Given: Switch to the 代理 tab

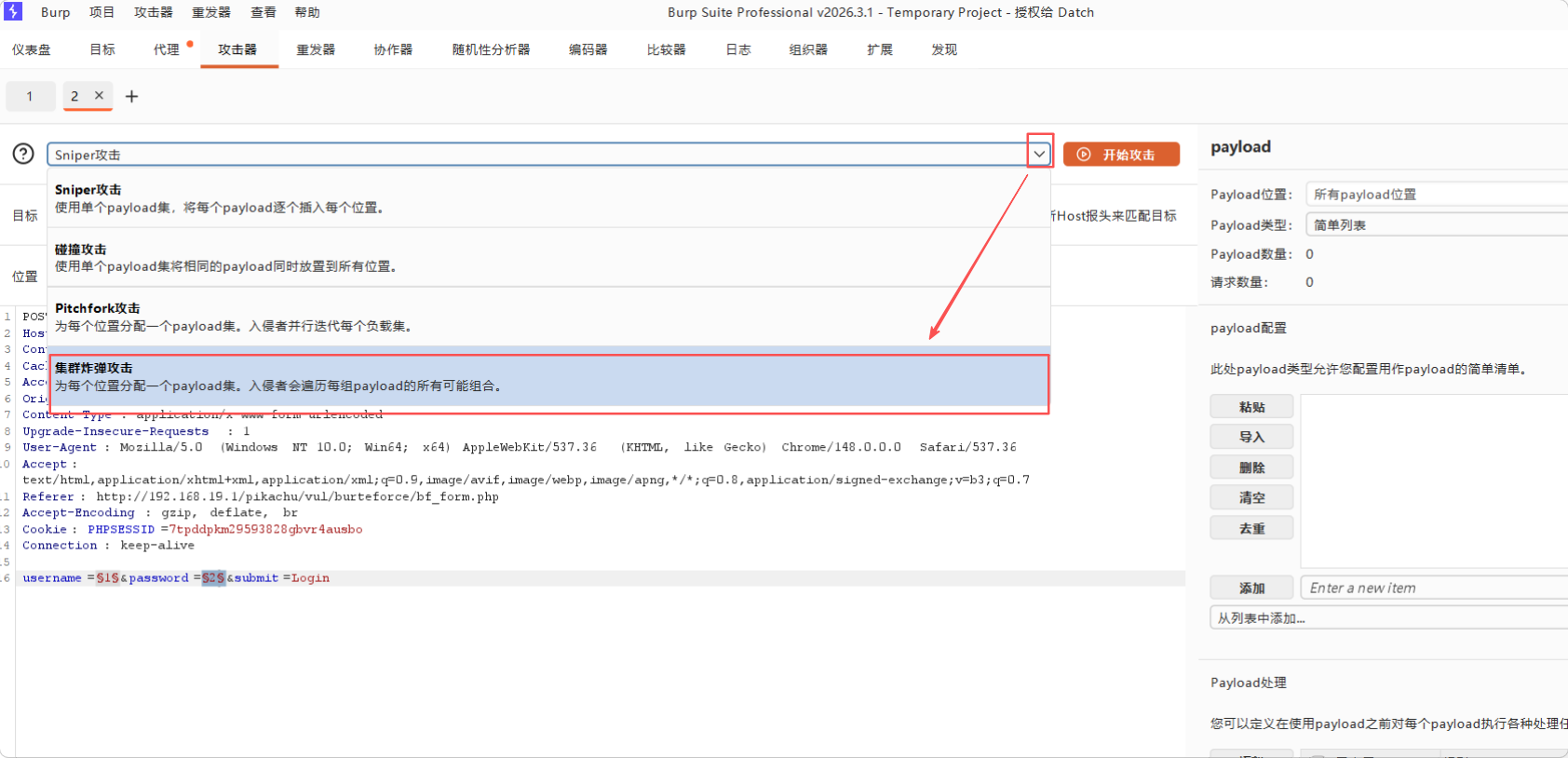Looking at the screenshot, I should click(167, 49).
